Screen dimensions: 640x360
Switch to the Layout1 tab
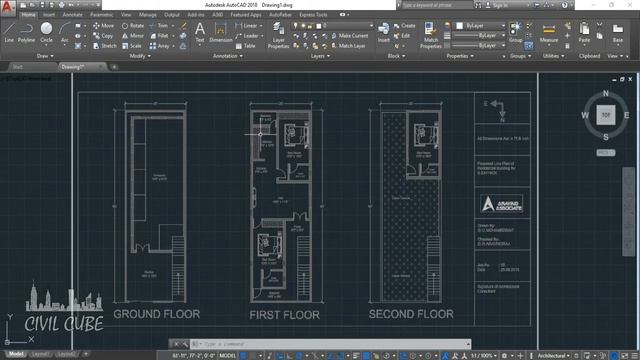point(40,354)
